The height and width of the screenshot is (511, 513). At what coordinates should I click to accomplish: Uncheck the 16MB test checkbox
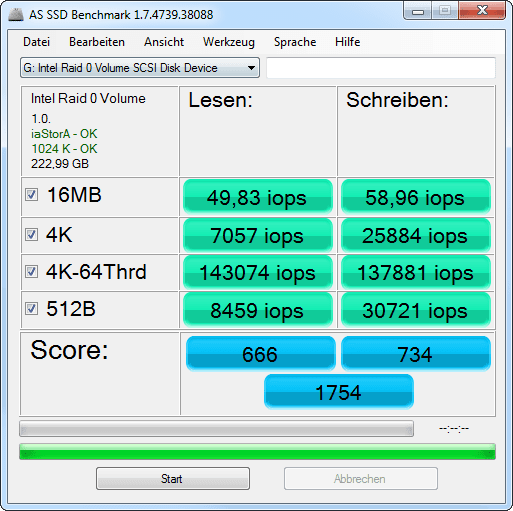point(32,195)
